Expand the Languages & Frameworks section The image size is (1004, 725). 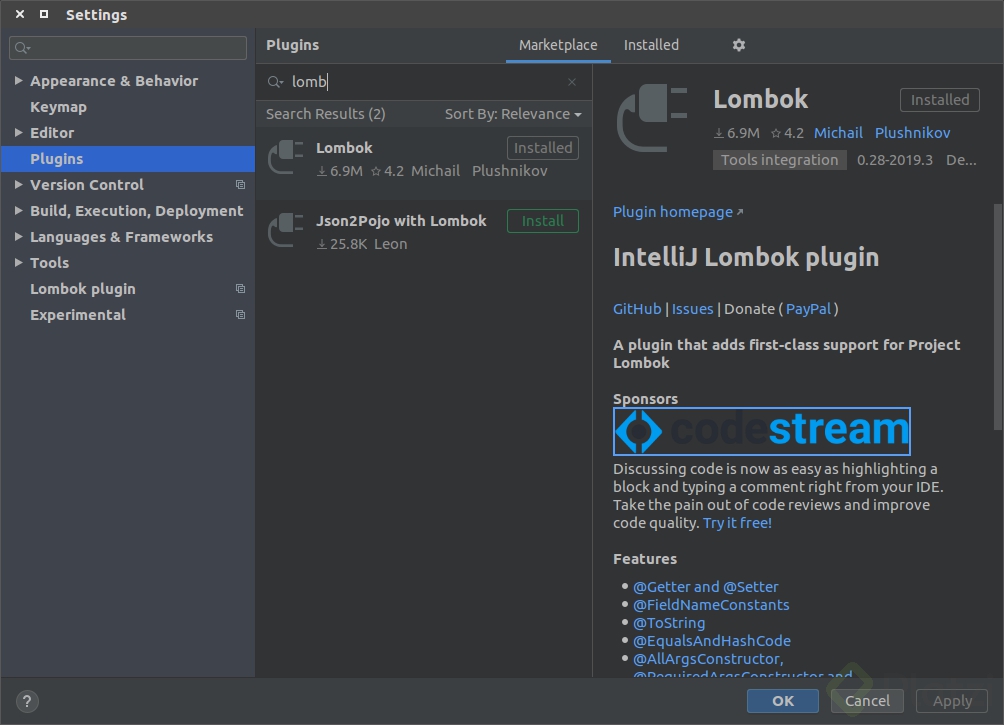click(19, 236)
